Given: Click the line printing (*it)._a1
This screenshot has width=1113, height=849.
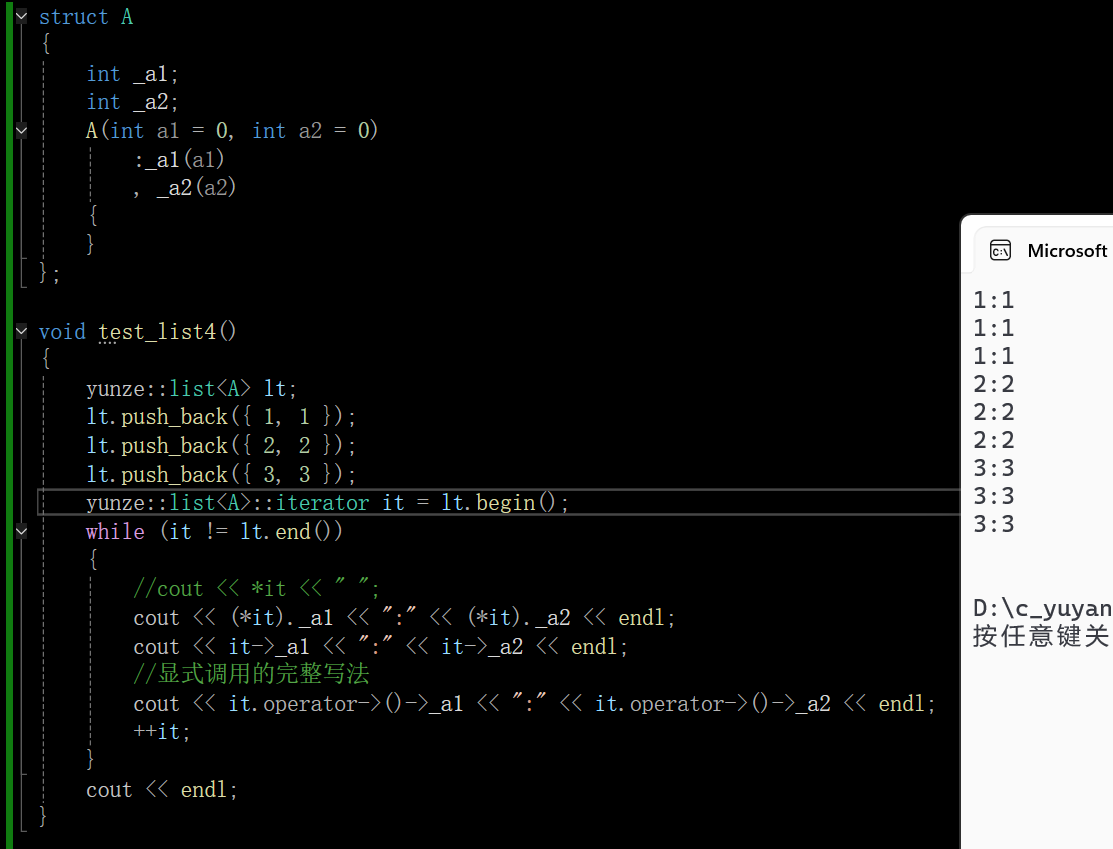Looking at the screenshot, I should point(404,618).
